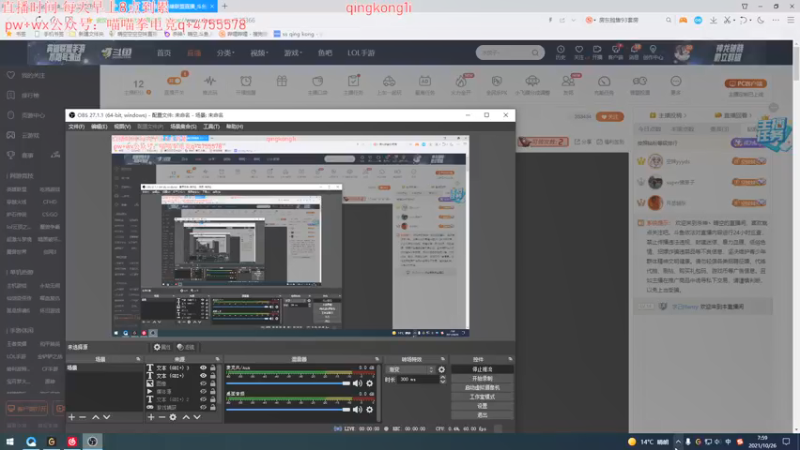Remove selected source with minus icon
The width and height of the screenshot is (800, 450).
[x=162, y=417]
